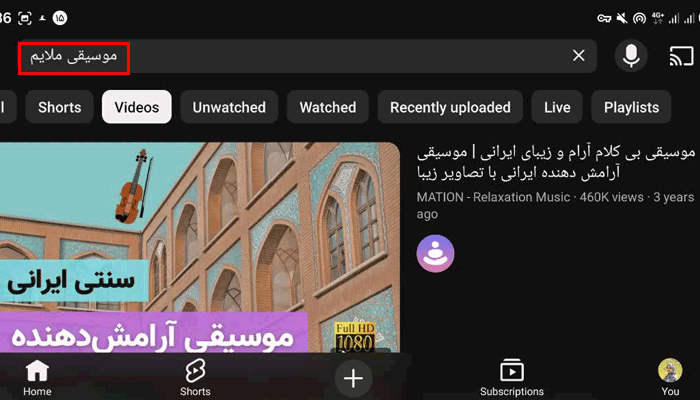Select the Videos filter chip
Image resolution: width=700 pixels, height=400 pixels.
coord(137,107)
